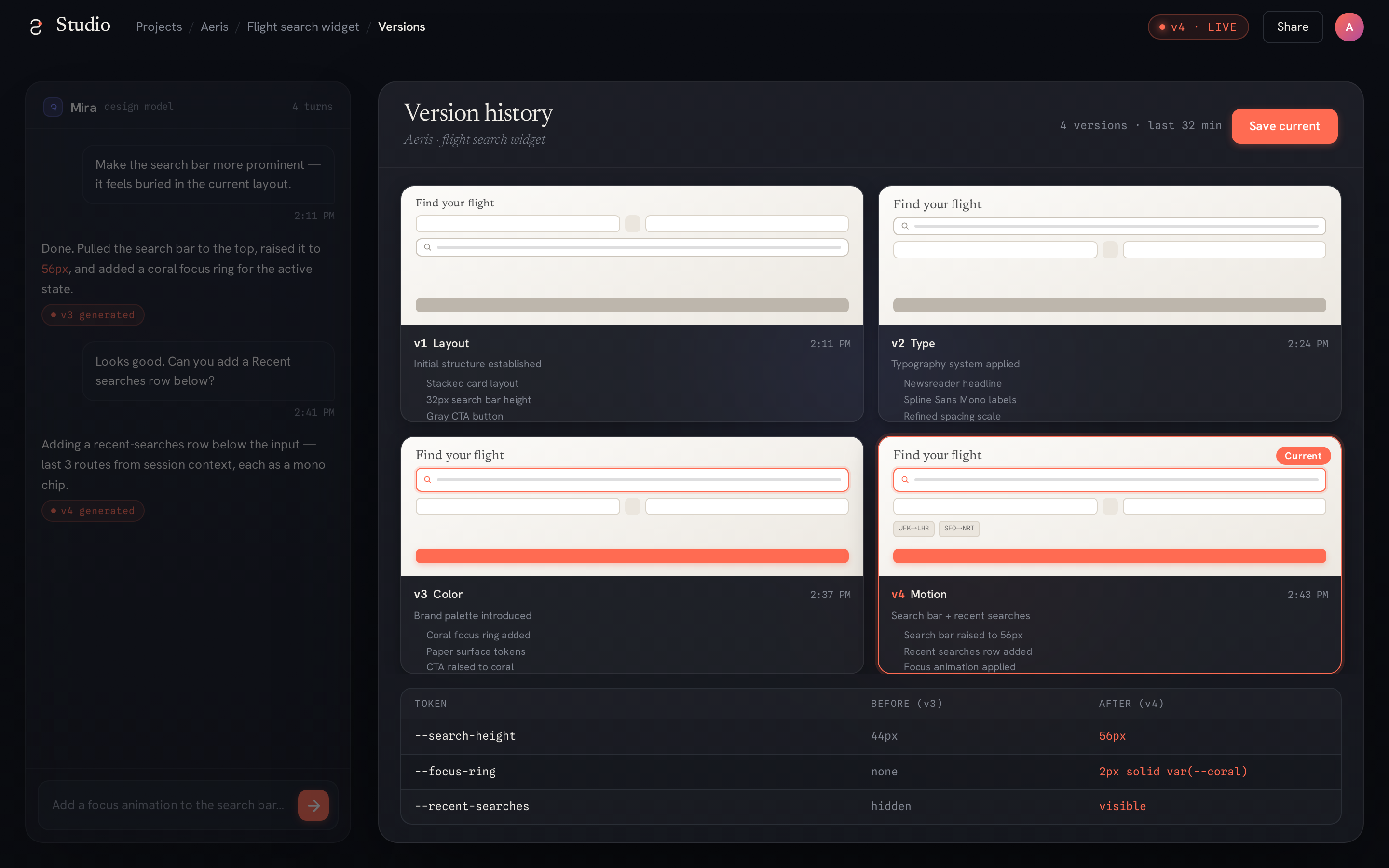Click the gray CTA bar in v1
1389x868 pixels.
632,305
